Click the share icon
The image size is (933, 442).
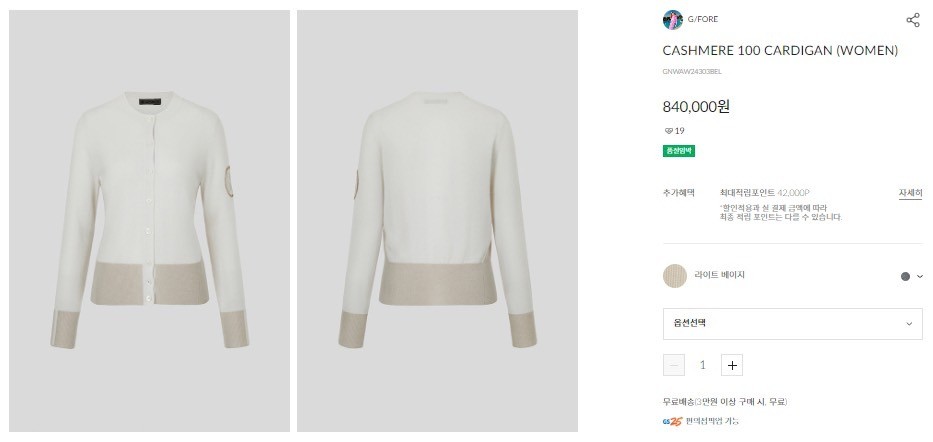click(x=912, y=20)
